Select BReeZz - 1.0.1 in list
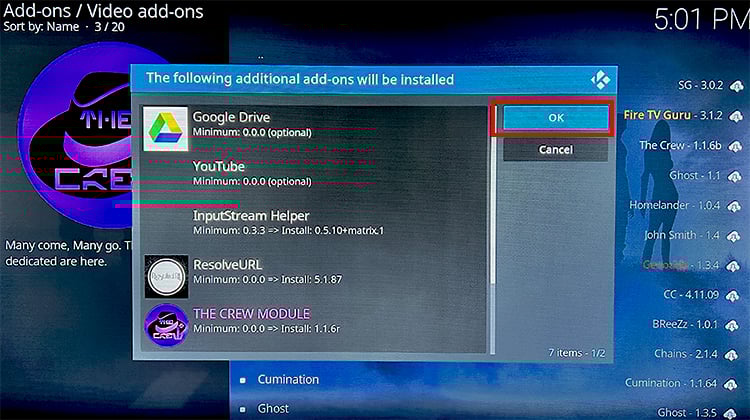Viewport: 750px width, 420px height. click(x=685, y=324)
